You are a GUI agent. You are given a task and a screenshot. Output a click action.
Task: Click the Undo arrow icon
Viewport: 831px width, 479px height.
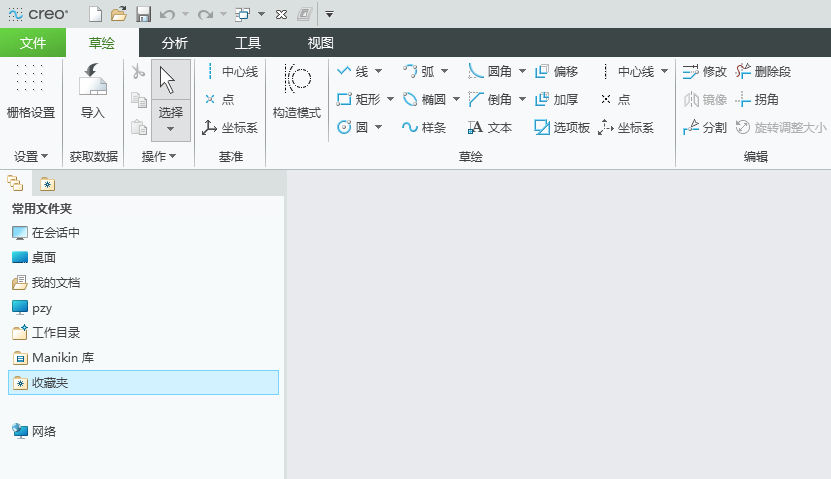coord(167,14)
